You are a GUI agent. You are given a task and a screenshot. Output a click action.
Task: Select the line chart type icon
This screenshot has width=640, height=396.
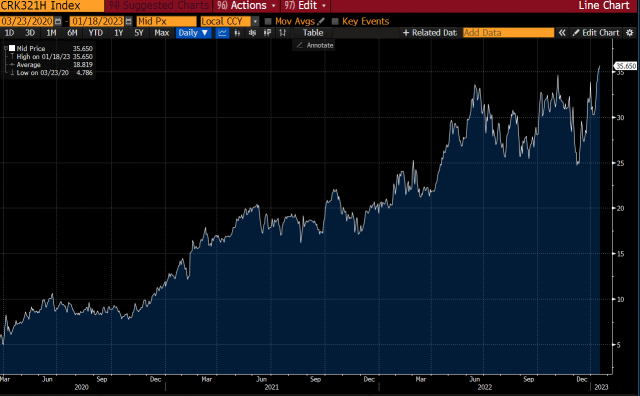click(222, 33)
